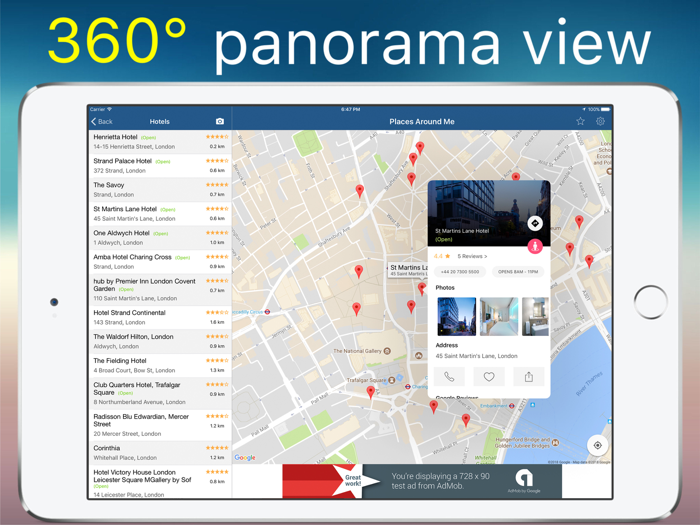Tap The National Gallery map marker
Viewport: 700px width, 525px height.
coord(387,351)
